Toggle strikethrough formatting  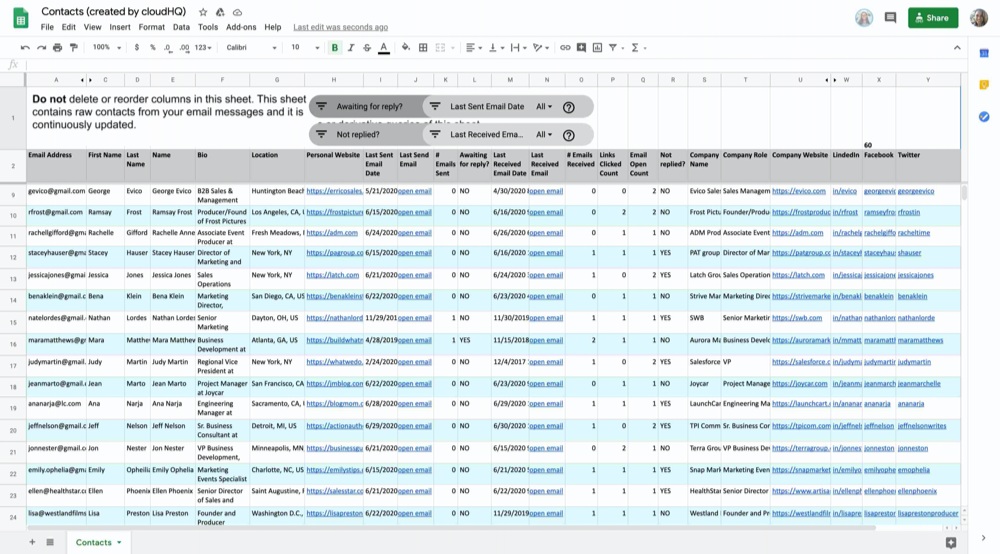367,48
